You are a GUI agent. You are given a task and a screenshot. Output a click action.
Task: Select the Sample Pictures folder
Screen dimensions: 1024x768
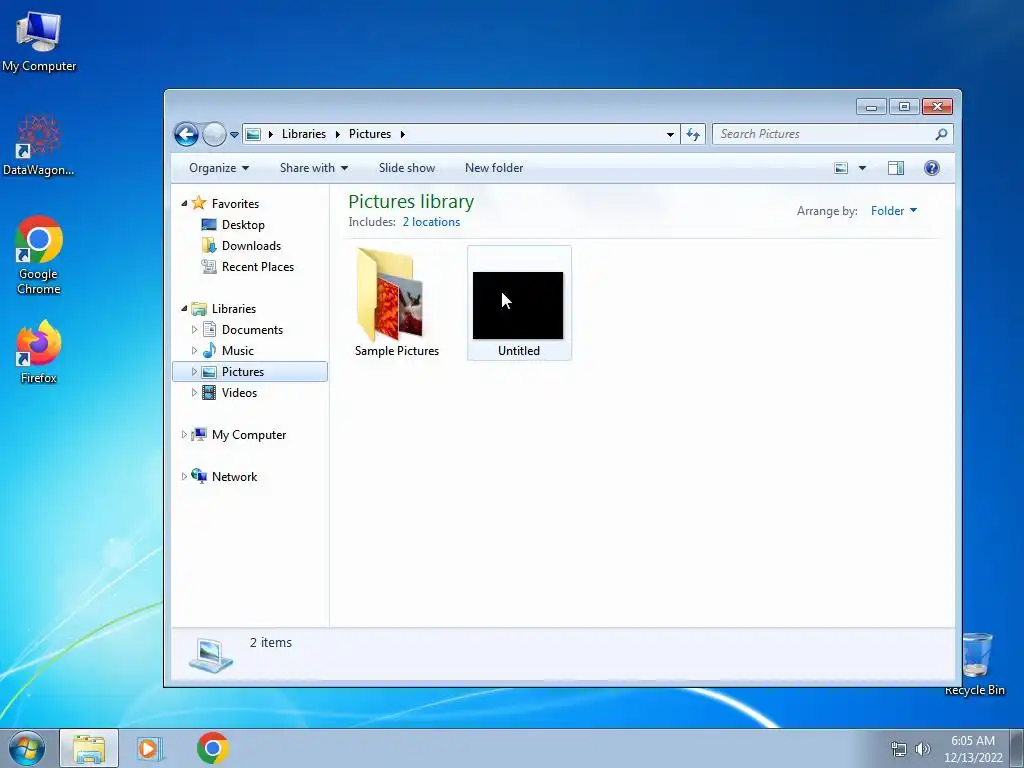pos(396,302)
